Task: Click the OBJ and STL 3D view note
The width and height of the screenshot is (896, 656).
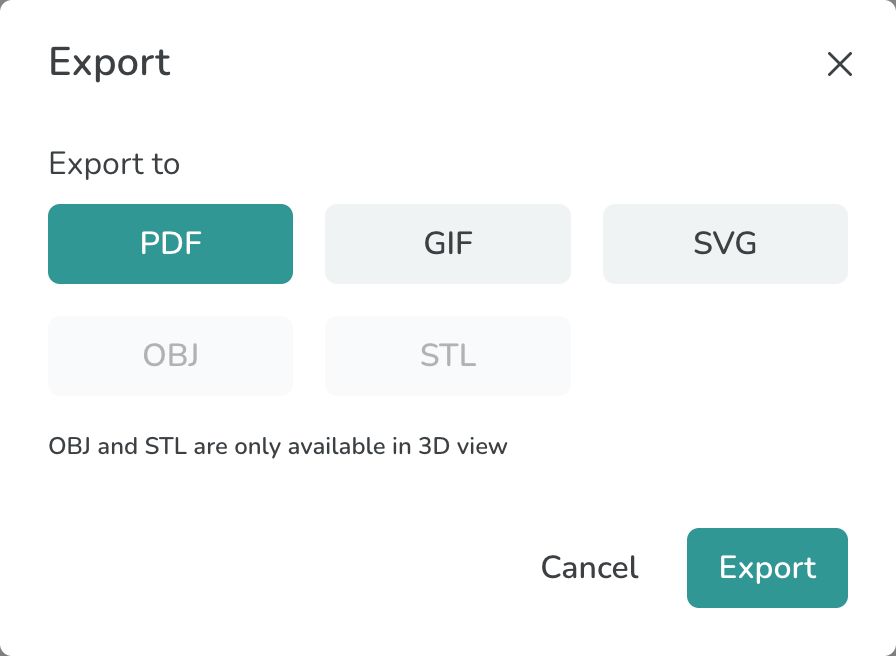Action: tap(278, 446)
